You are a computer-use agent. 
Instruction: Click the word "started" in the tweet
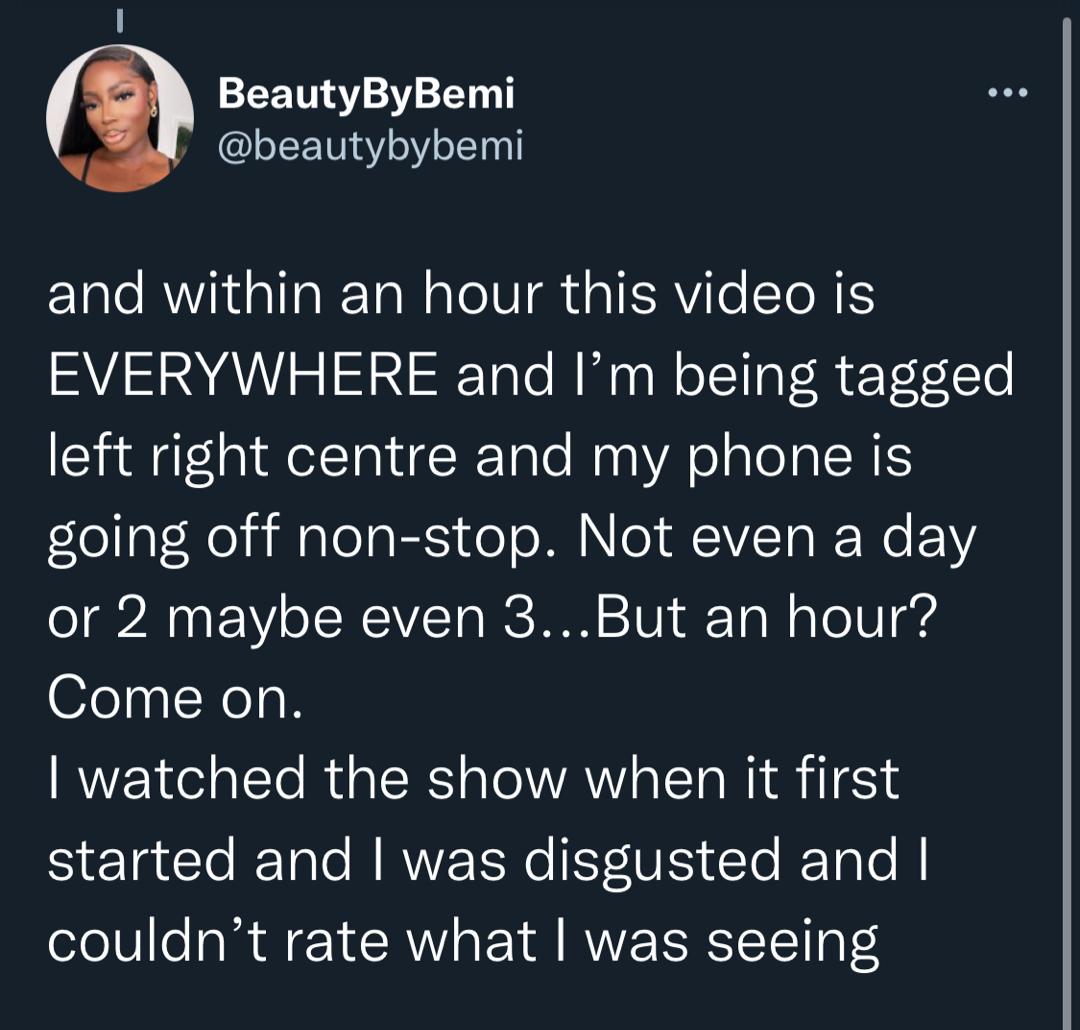click(143, 859)
